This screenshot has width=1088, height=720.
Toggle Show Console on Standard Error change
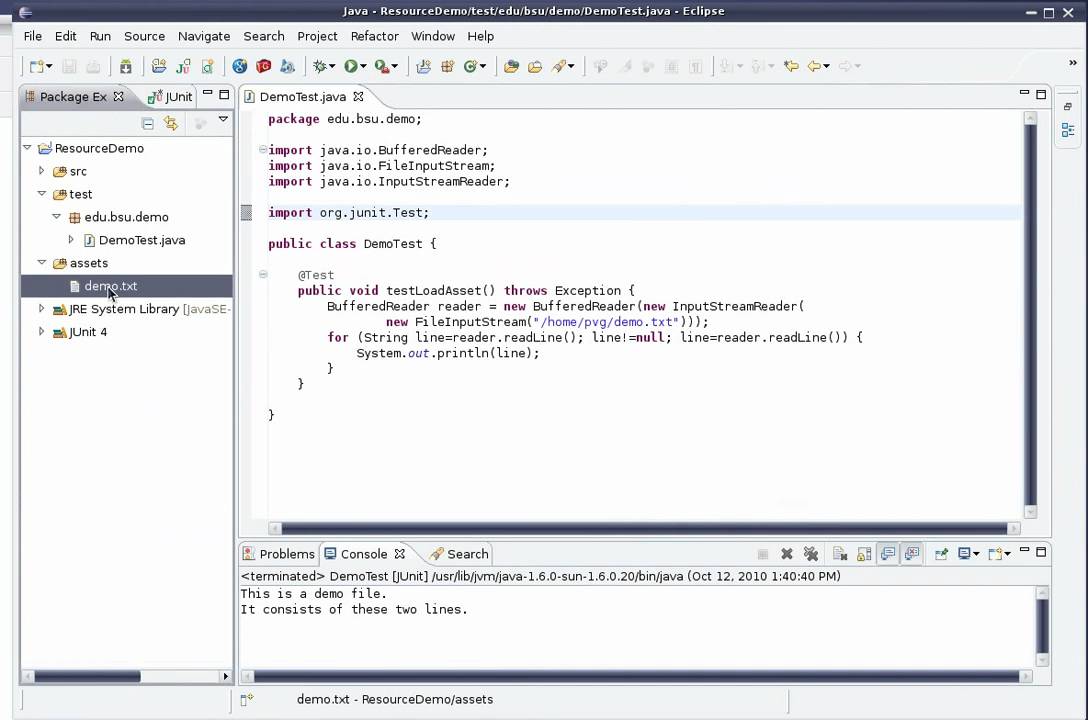tap(912, 554)
